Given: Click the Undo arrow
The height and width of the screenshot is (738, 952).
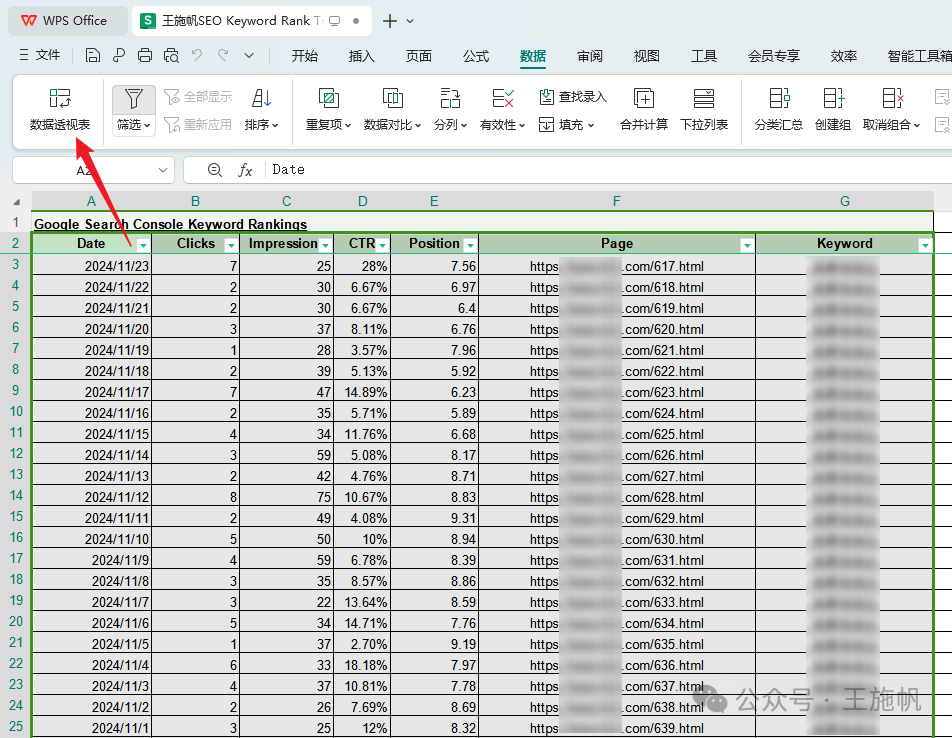Looking at the screenshot, I should coord(197,56).
